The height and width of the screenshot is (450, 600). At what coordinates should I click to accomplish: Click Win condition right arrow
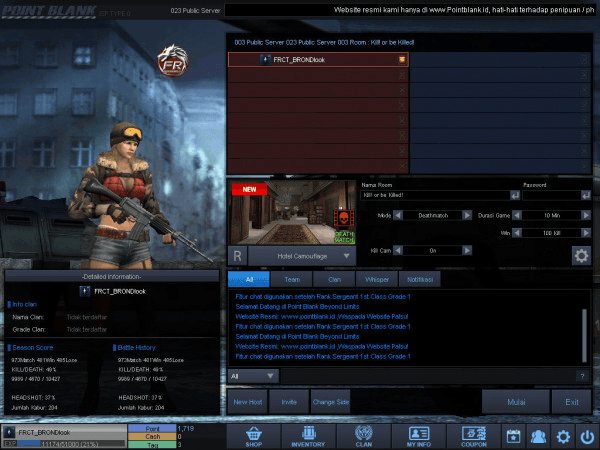coord(586,233)
